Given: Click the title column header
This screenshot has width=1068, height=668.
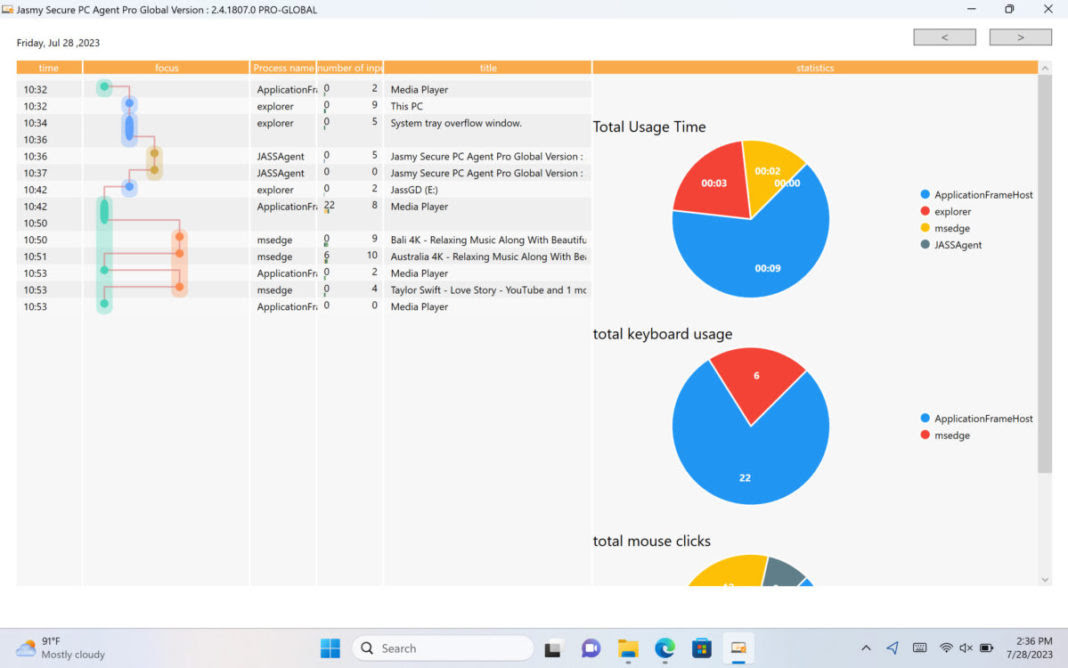Looking at the screenshot, I should pos(488,67).
